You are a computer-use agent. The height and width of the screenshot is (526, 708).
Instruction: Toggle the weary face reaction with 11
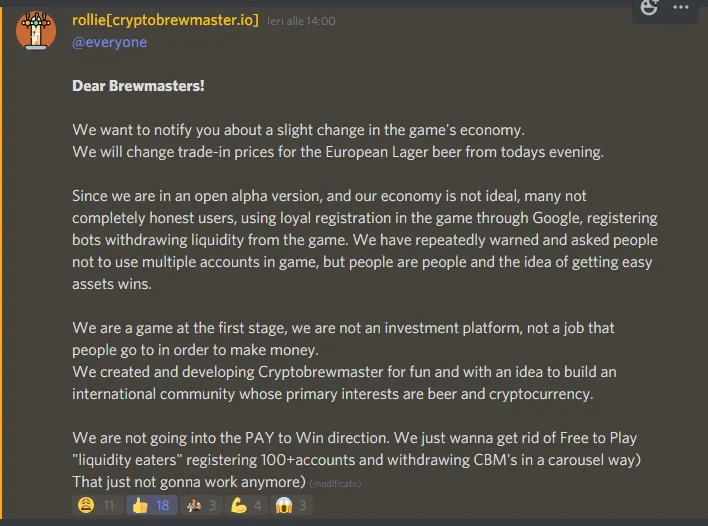(97, 505)
